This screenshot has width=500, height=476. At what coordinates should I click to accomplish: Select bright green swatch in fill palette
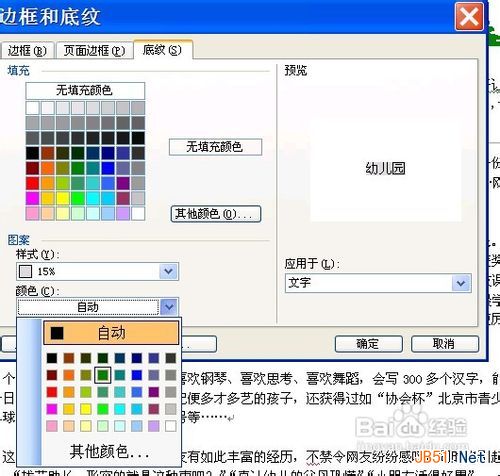point(78,198)
